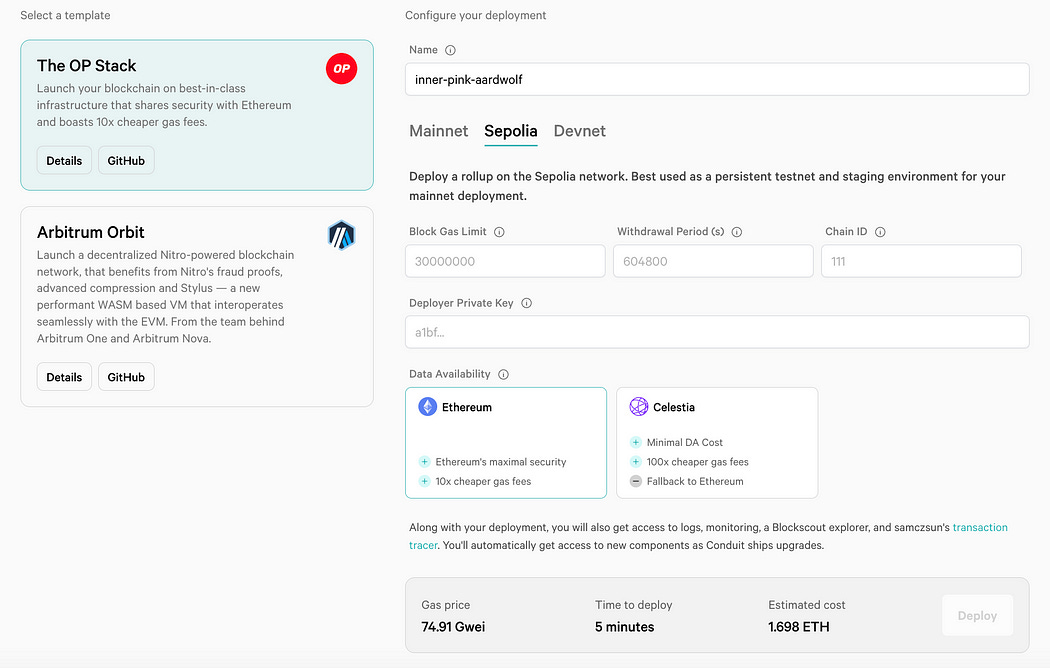This screenshot has height=668, width=1050.
Task: Click the plus icon beside 100x cheaper gas fees
Action: (635, 462)
